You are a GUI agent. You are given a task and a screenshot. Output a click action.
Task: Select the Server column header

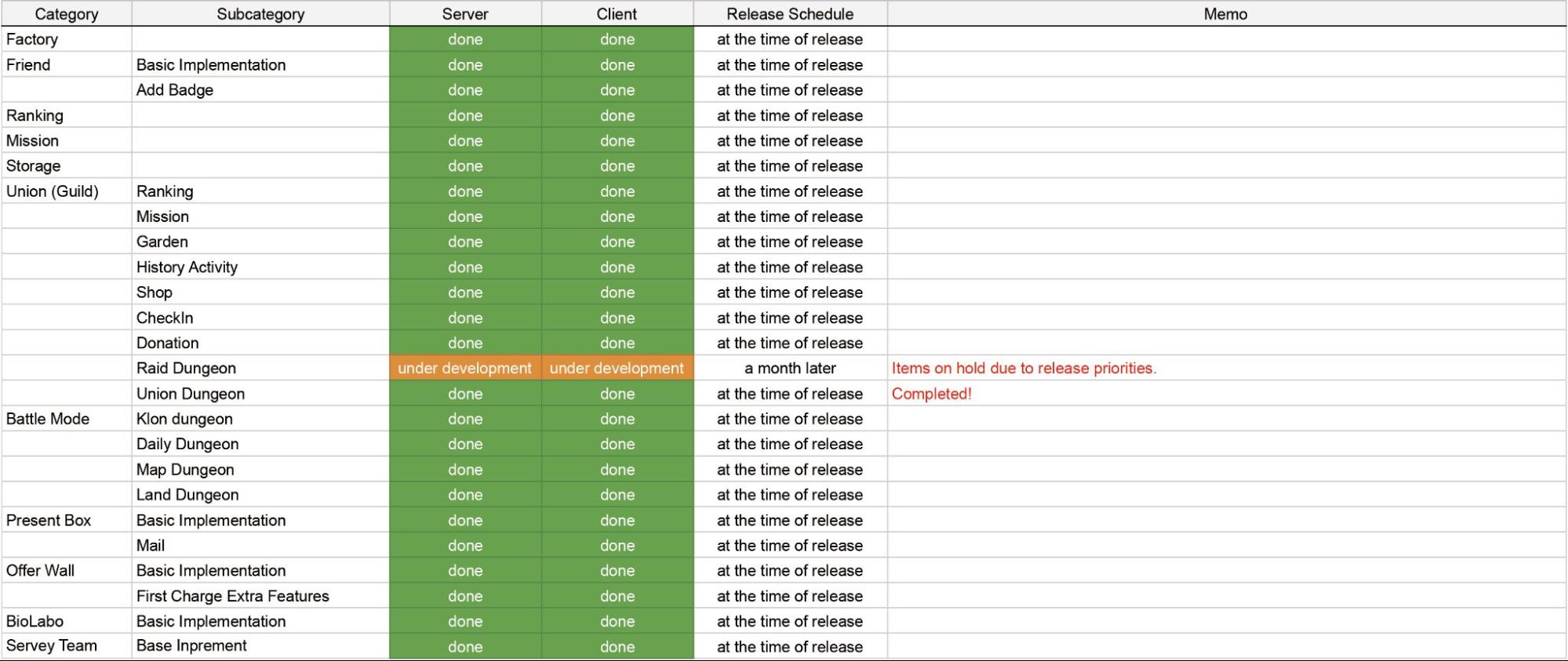click(465, 14)
